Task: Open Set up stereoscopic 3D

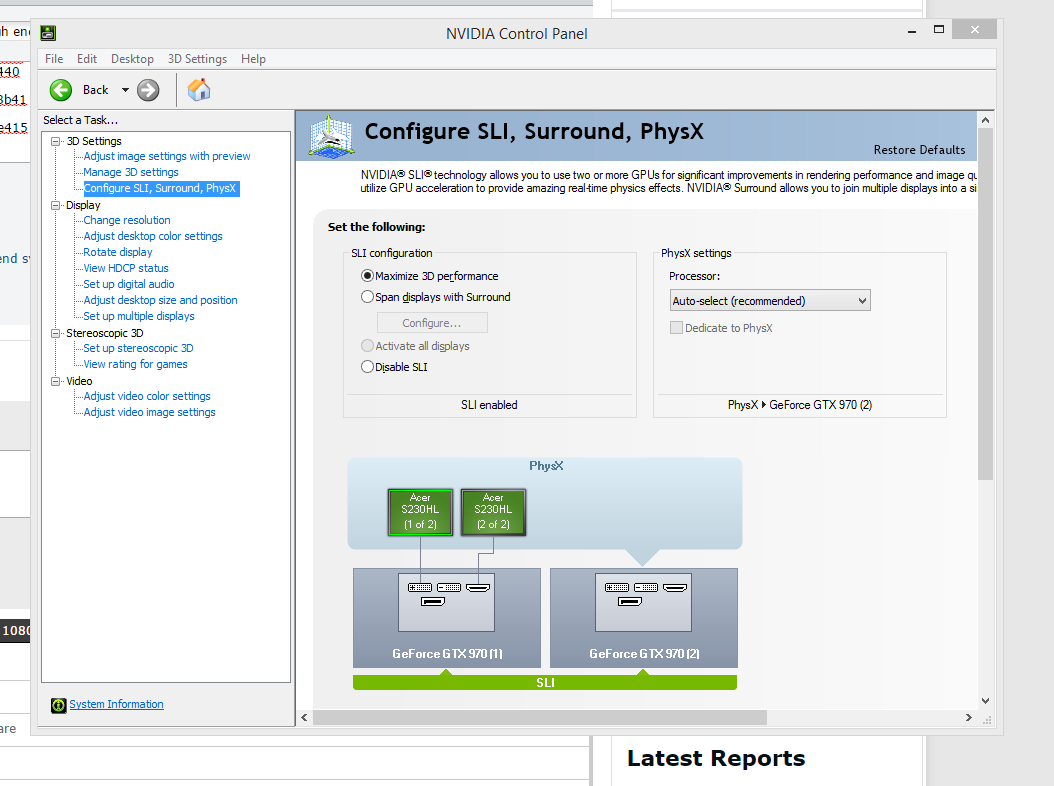Action: (138, 348)
